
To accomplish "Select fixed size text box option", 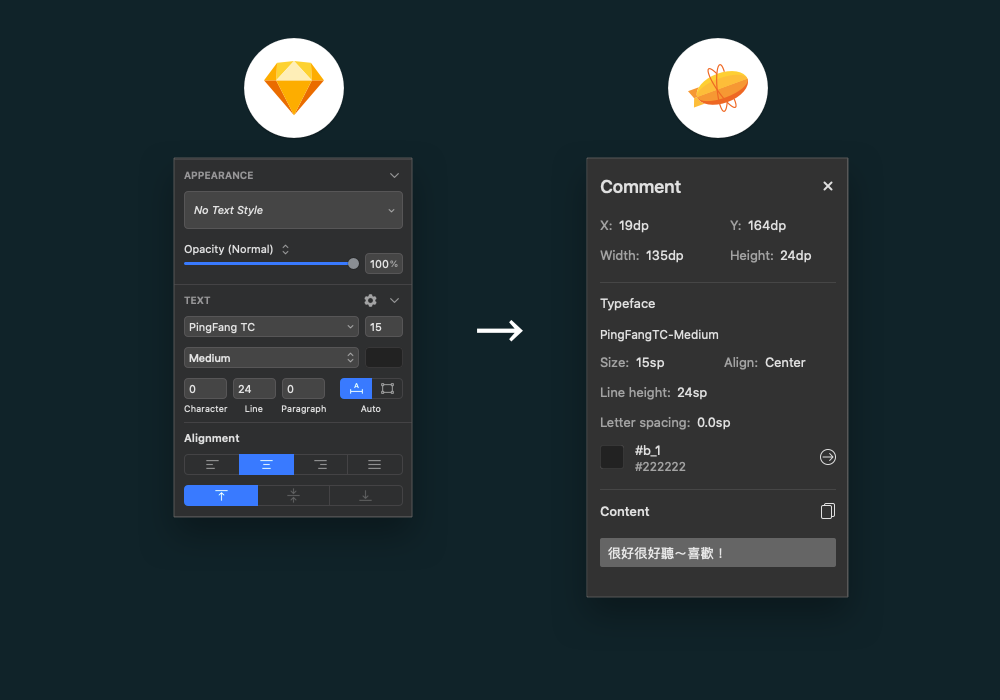I will 387,389.
